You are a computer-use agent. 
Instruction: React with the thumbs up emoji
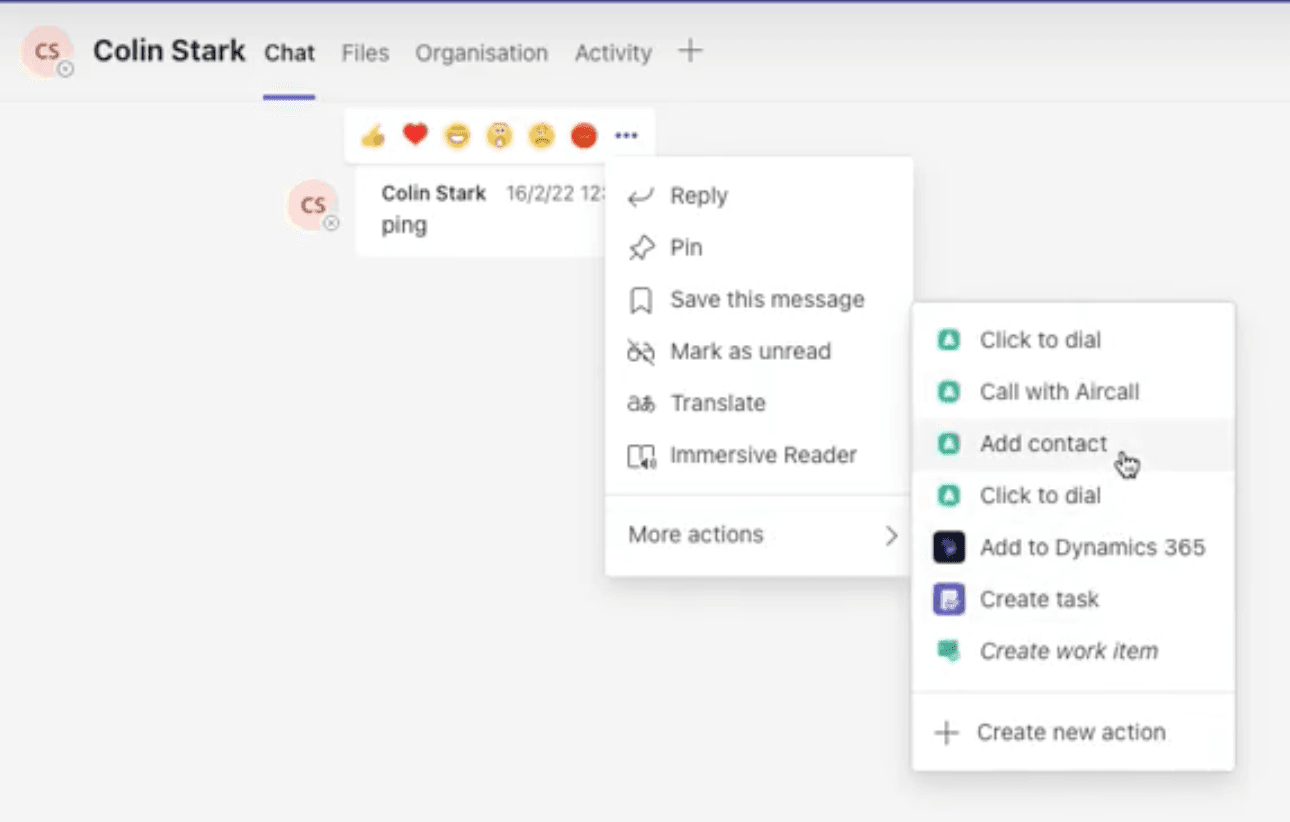click(x=372, y=136)
